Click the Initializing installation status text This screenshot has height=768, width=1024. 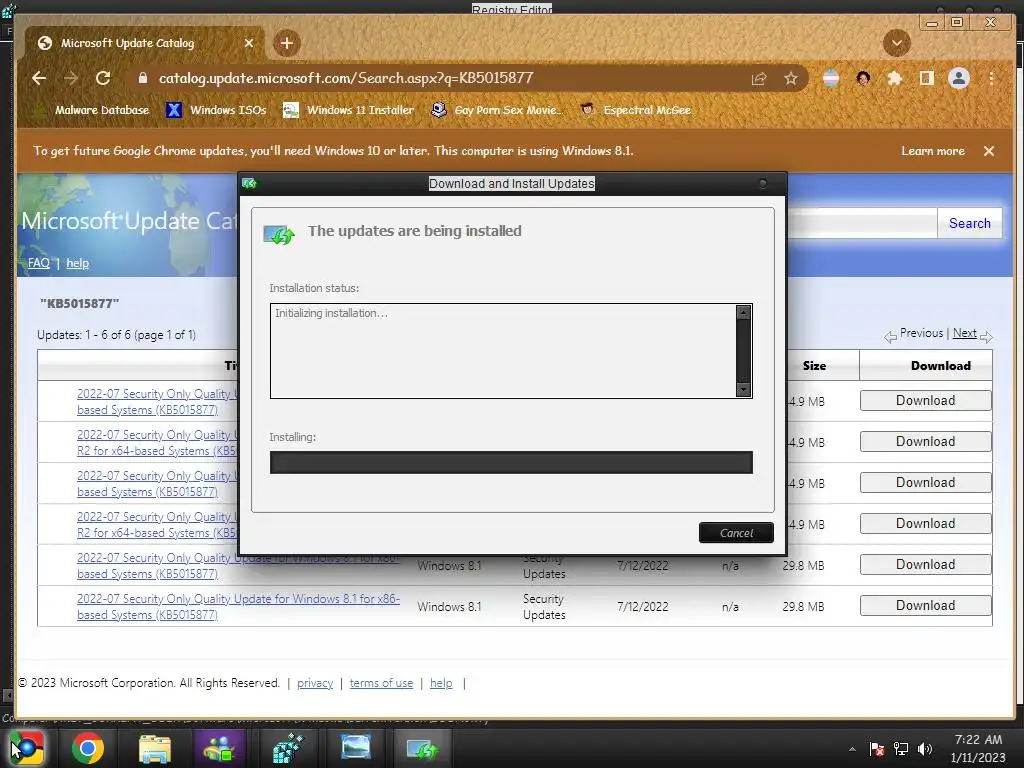[x=331, y=313]
